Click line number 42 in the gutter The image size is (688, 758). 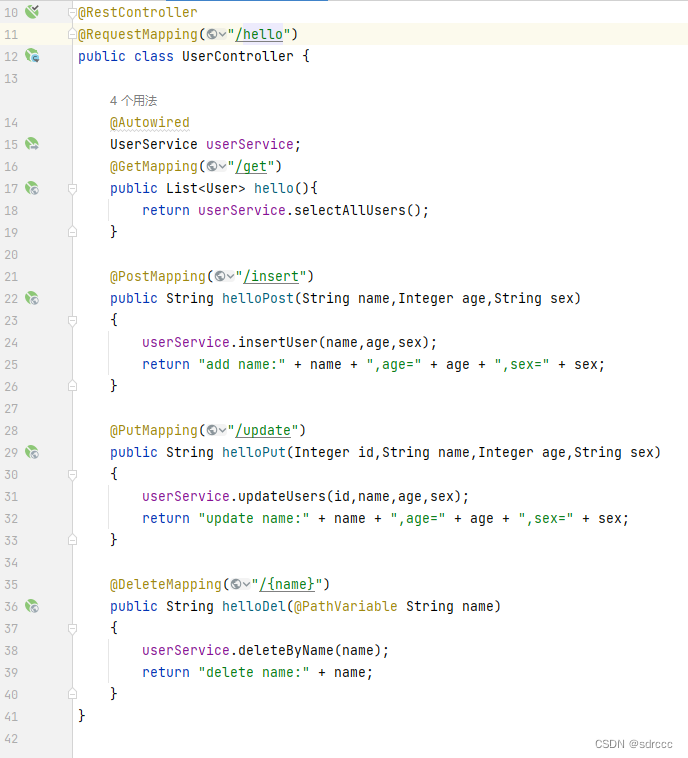[11, 739]
